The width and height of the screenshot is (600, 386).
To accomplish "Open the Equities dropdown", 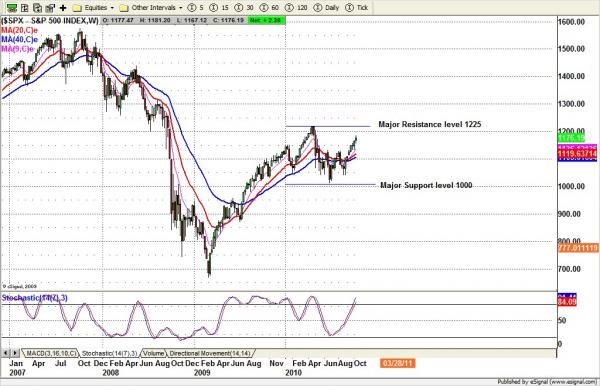I will coord(93,8).
